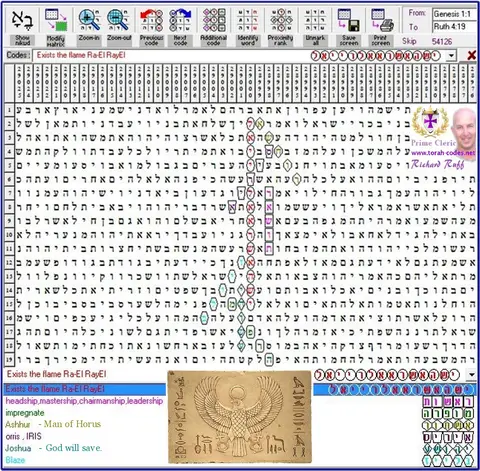Click matrix row number 10

click(x=9, y=235)
